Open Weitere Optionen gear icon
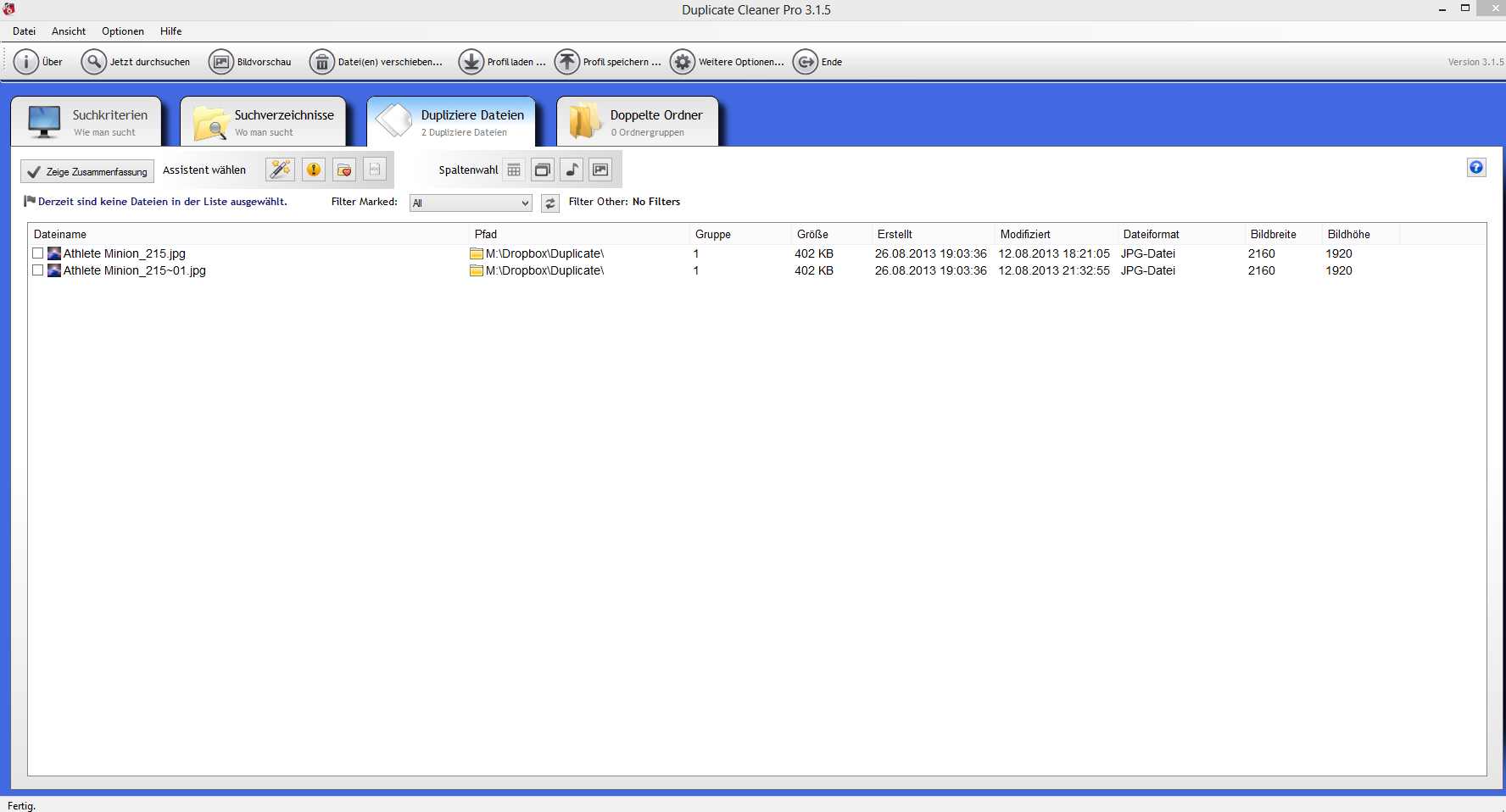Image resolution: width=1506 pixels, height=812 pixels. click(x=682, y=62)
